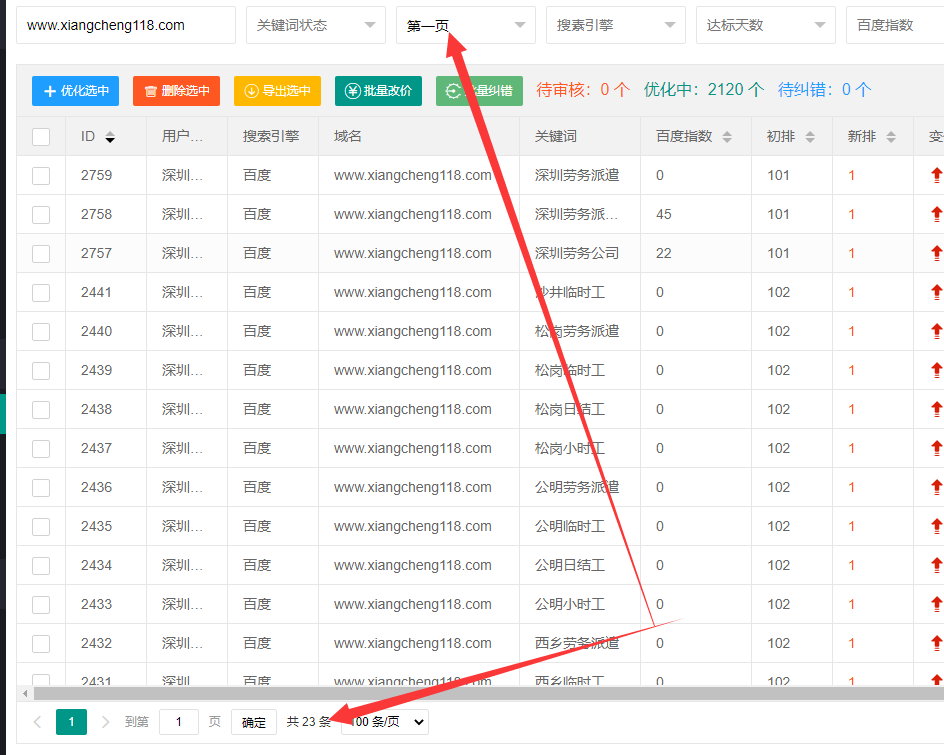The image size is (944, 755).
Task: Click the 批量改价 batch price button
Action: click(x=378, y=91)
